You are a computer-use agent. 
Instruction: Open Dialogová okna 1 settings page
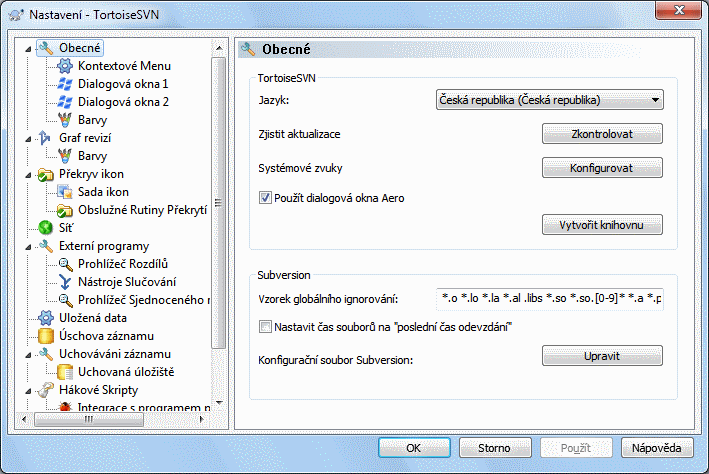(123, 84)
